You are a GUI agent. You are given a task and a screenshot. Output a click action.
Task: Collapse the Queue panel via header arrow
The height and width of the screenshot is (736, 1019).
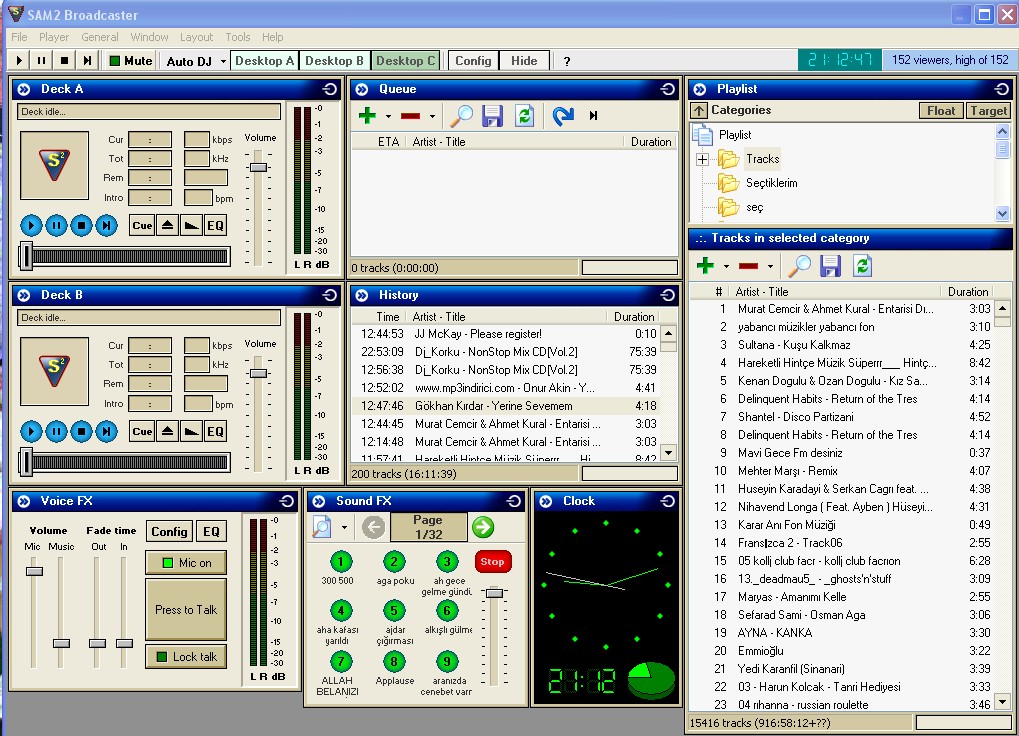point(362,89)
